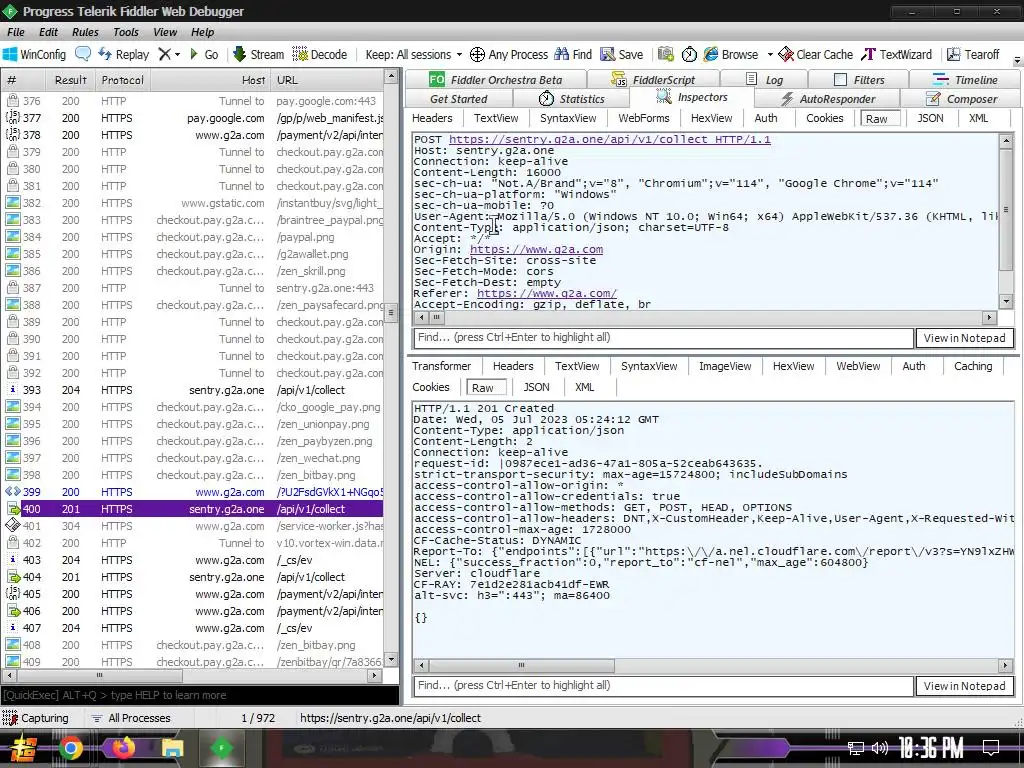Open the Composer tab
The width and height of the screenshot is (1024, 768).
coord(961,99)
